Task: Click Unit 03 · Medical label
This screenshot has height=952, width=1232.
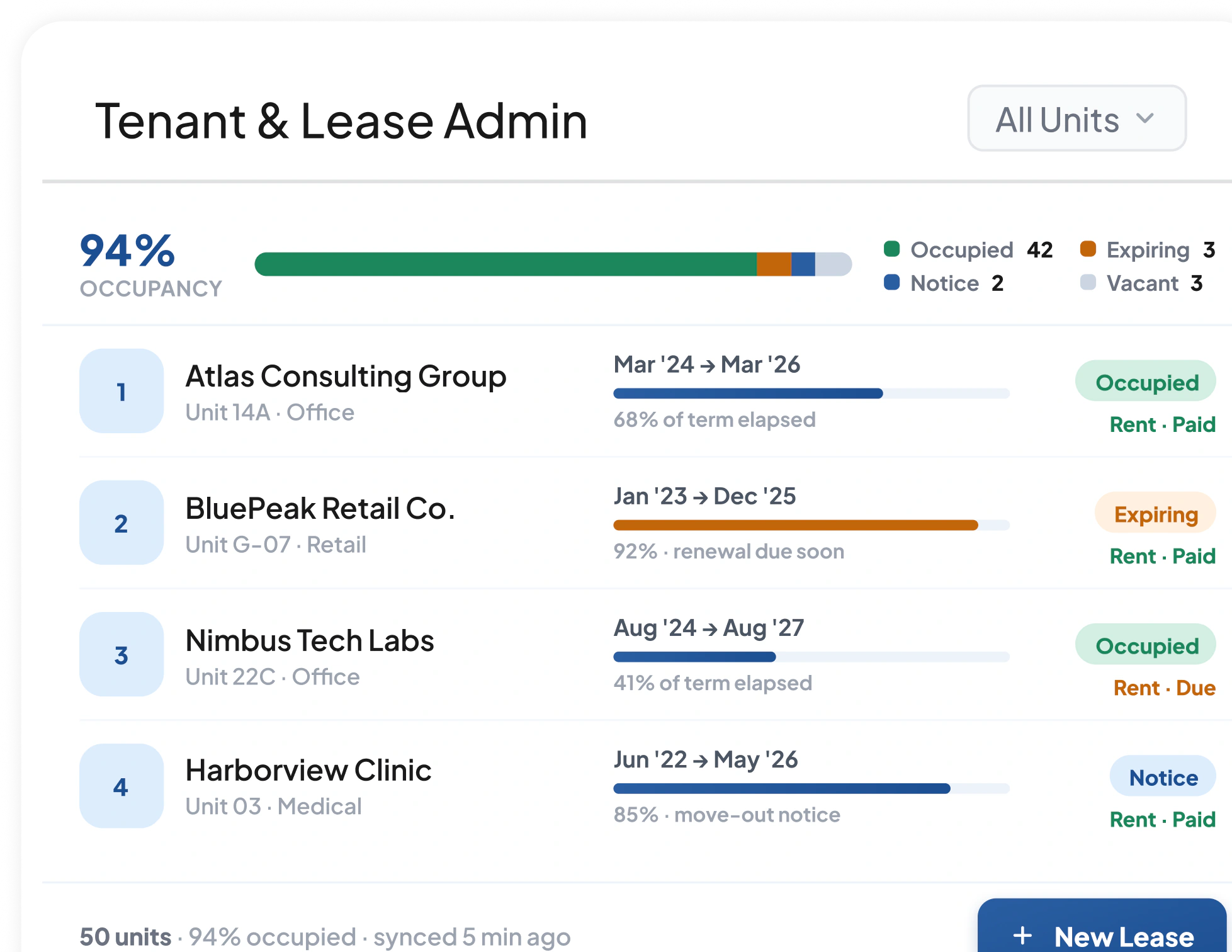Action: (x=274, y=806)
